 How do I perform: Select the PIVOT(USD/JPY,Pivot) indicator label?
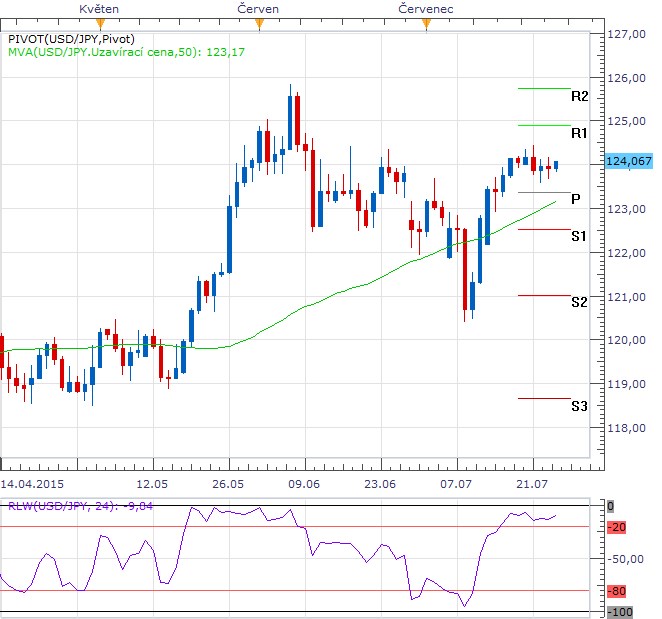click(71, 39)
